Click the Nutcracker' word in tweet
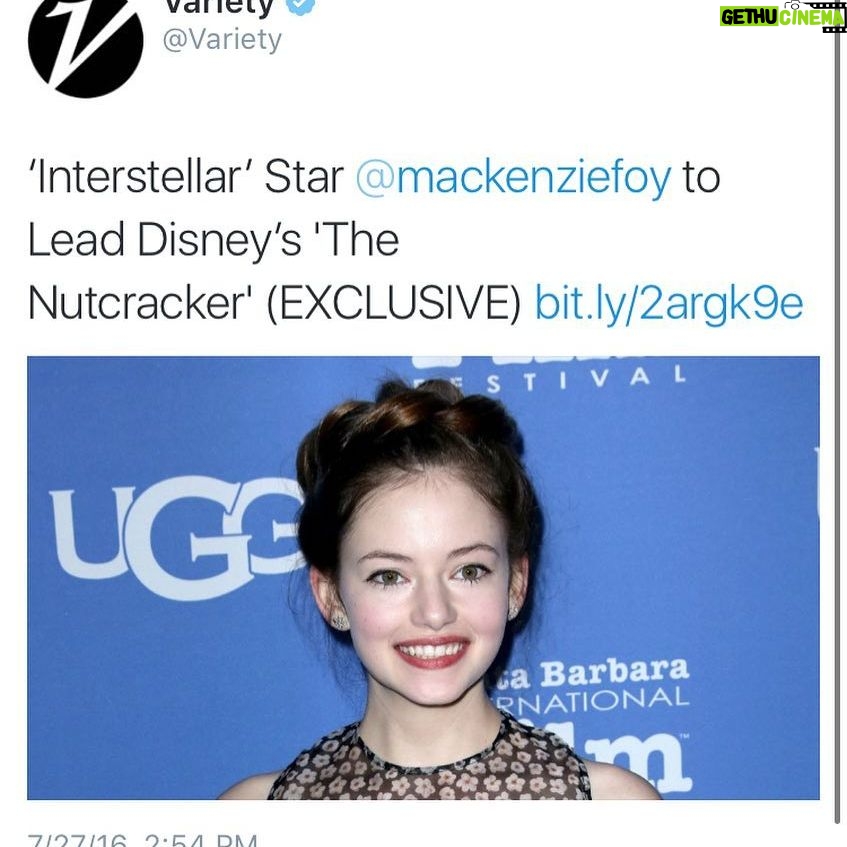Viewport: 847px width, 847px height. pyautogui.click(x=137, y=304)
